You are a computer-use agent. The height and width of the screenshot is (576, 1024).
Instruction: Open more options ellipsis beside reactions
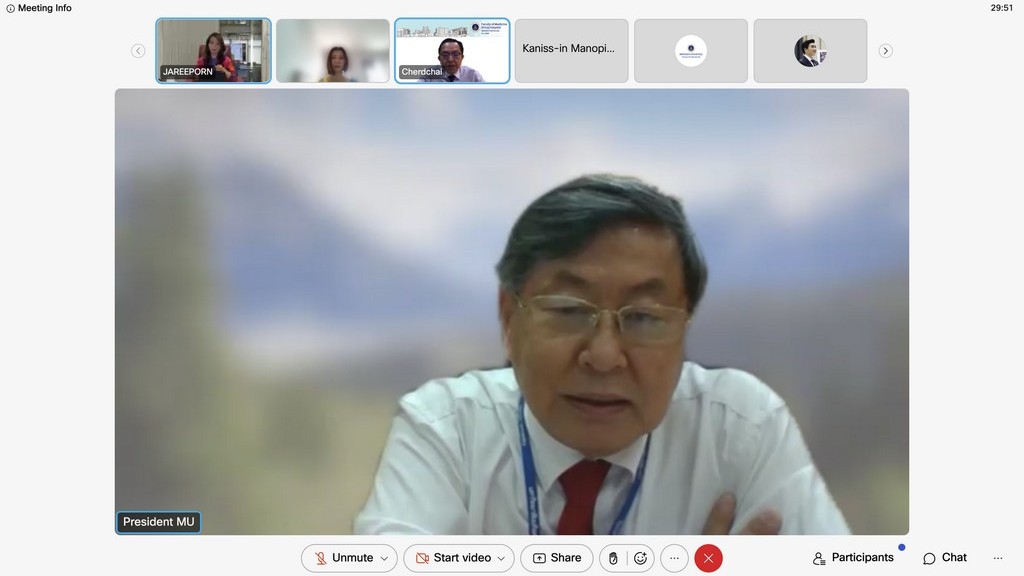point(674,558)
